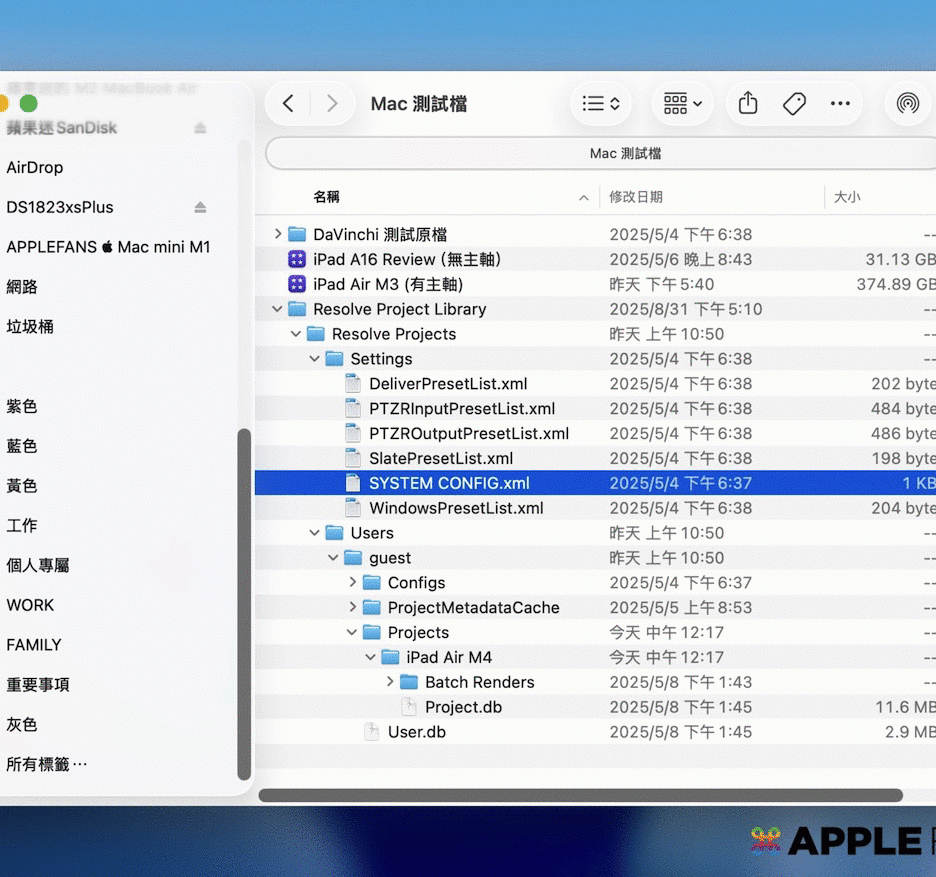Expand the DaVinchi 測試原檔 folder
The height and width of the screenshot is (877, 936).
click(278, 234)
